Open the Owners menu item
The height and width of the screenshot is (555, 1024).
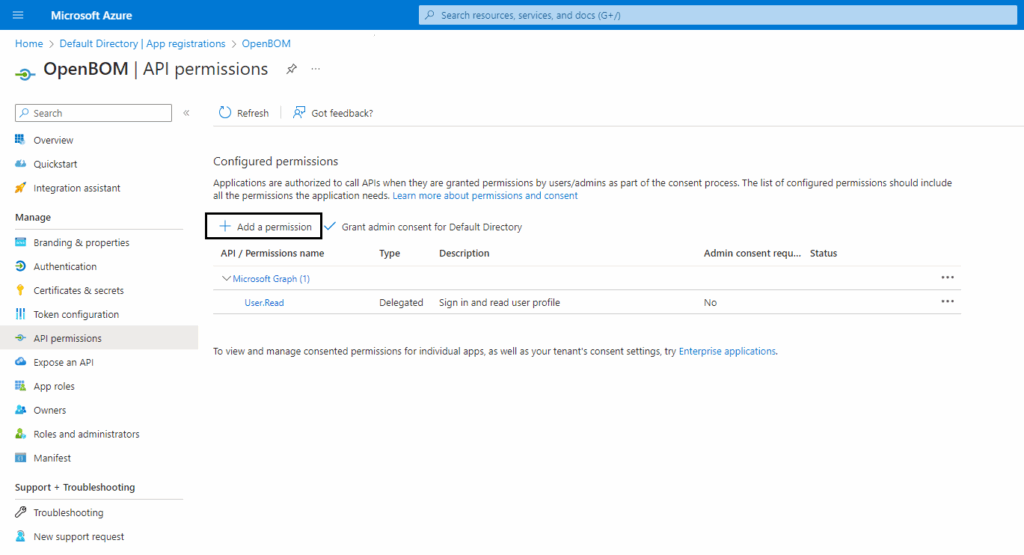coord(50,410)
